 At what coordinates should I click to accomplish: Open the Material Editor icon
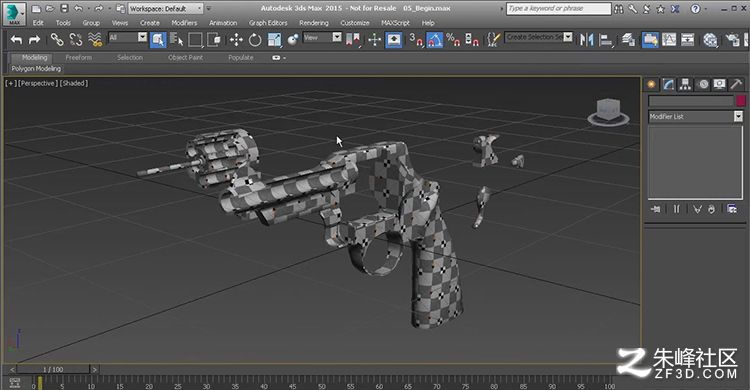click(710, 40)
